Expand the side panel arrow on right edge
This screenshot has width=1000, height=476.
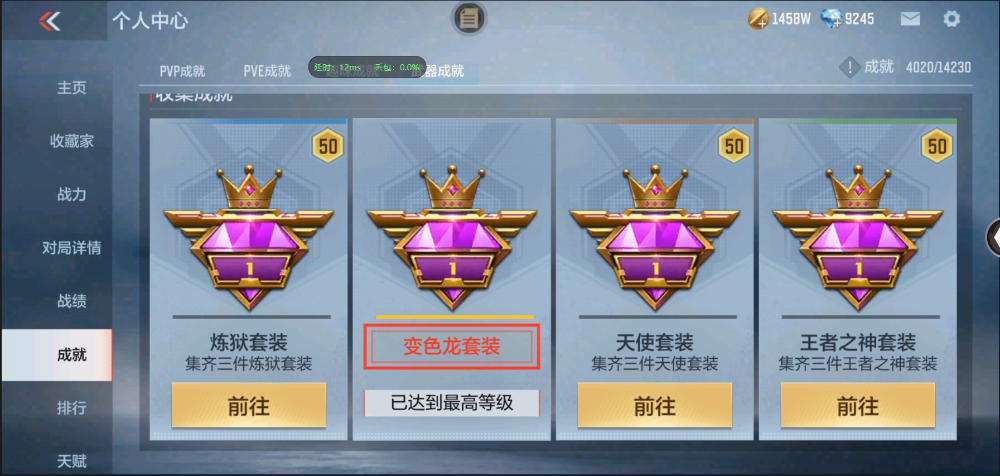(x=993, y=237)
